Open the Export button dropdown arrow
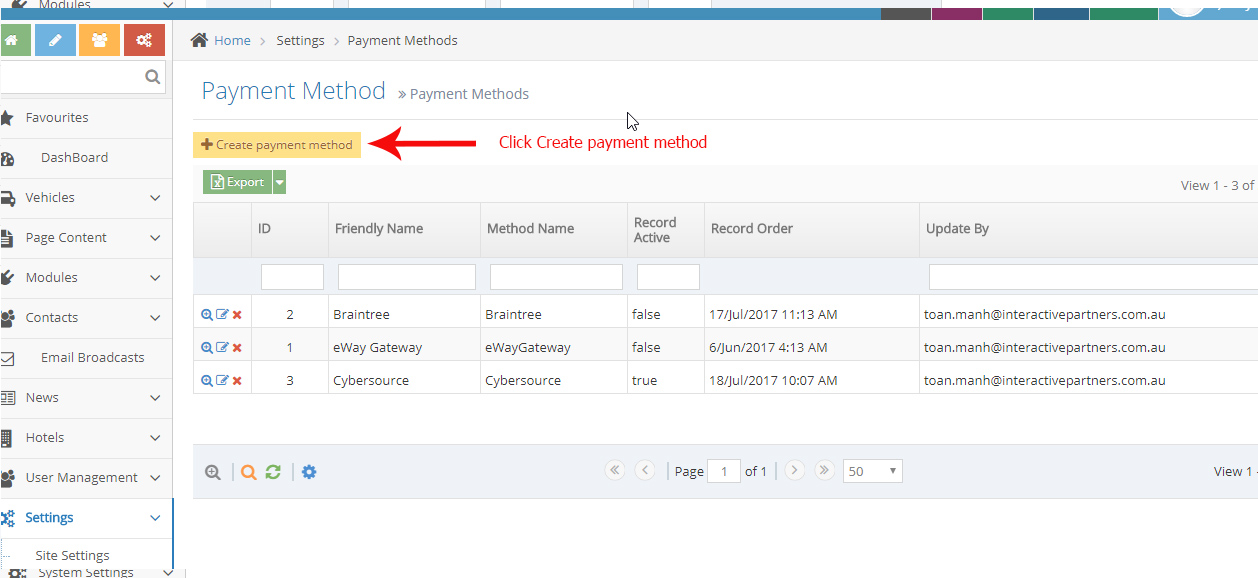Screen dimensions: 1258x578 280,181
